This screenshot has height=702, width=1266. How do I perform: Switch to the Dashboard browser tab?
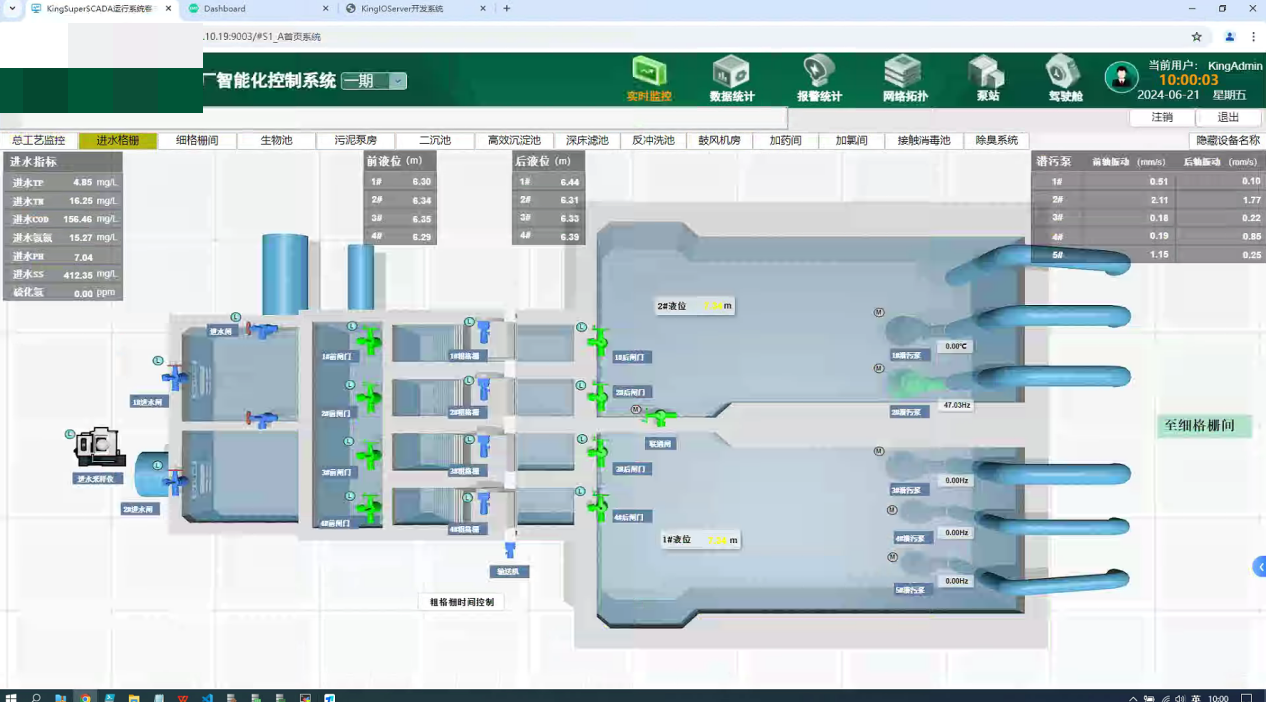[x=258, y=9]
